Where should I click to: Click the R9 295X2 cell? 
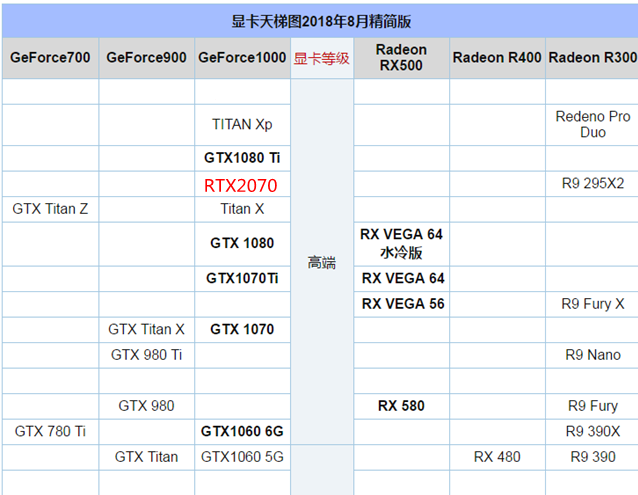(592, 183)
